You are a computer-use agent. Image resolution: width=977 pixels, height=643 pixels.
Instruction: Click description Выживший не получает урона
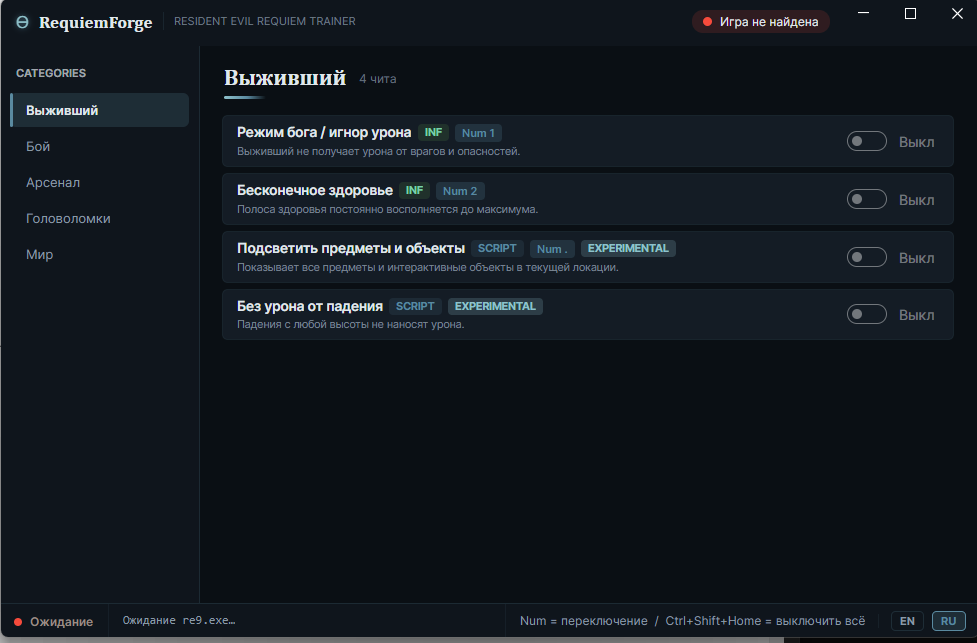point(378,151)
